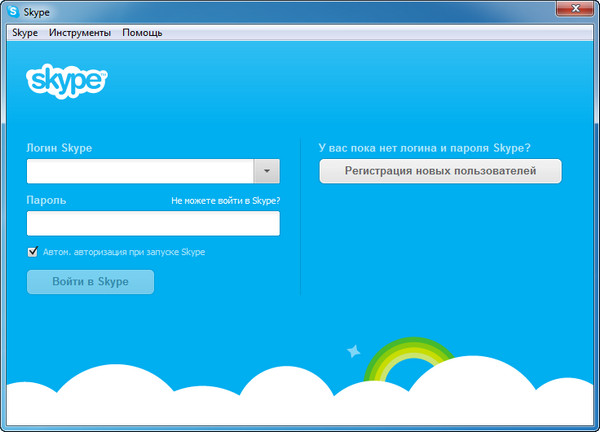Click the 'Логин Skype' field label

pos(60,148)
